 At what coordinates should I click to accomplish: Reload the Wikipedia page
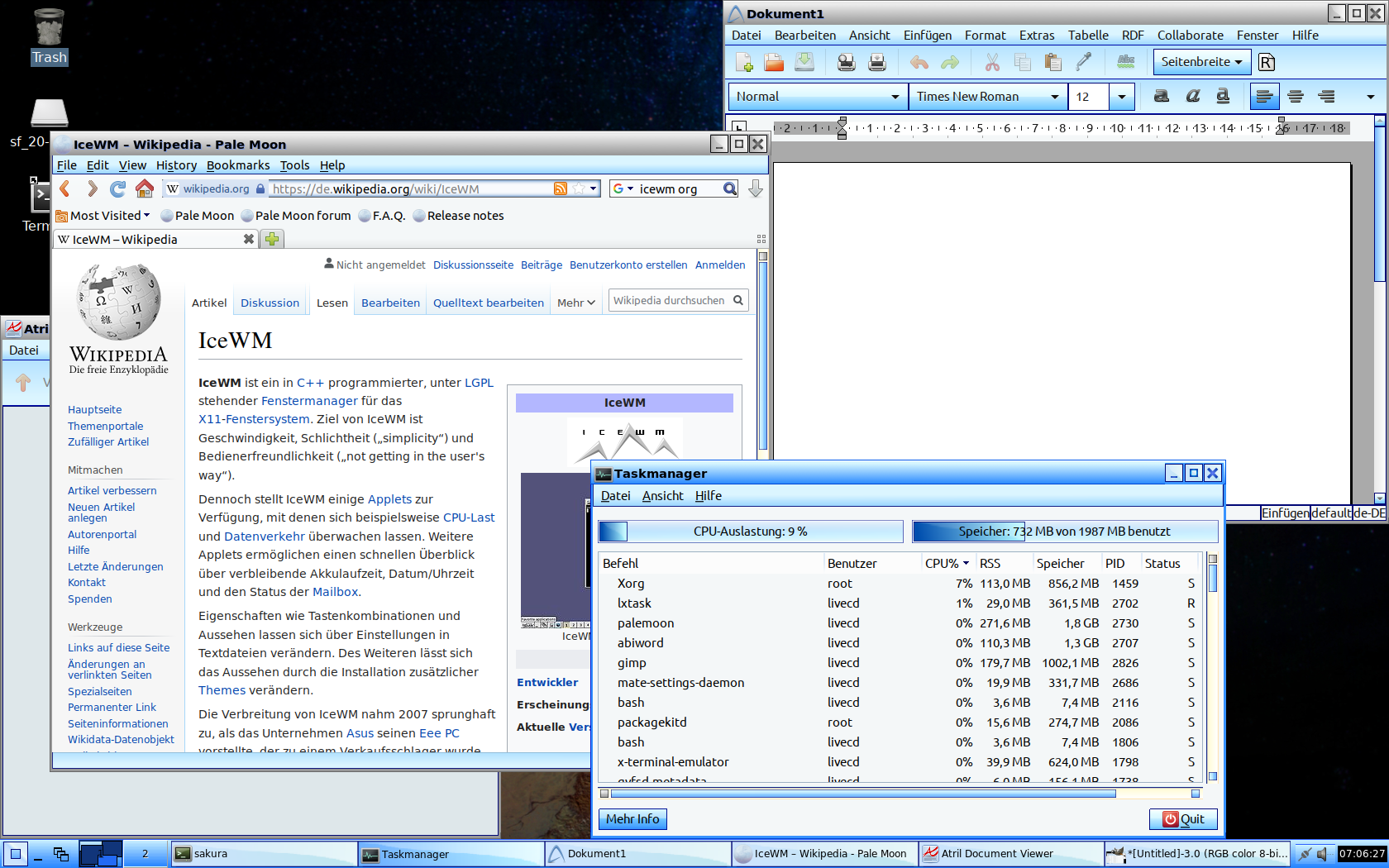pyautogui.click(x=118, y=189)
